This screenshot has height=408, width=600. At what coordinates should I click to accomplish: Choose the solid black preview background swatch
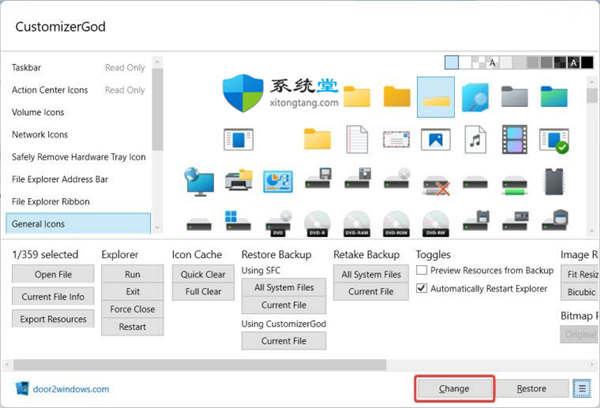coord(587,62)
